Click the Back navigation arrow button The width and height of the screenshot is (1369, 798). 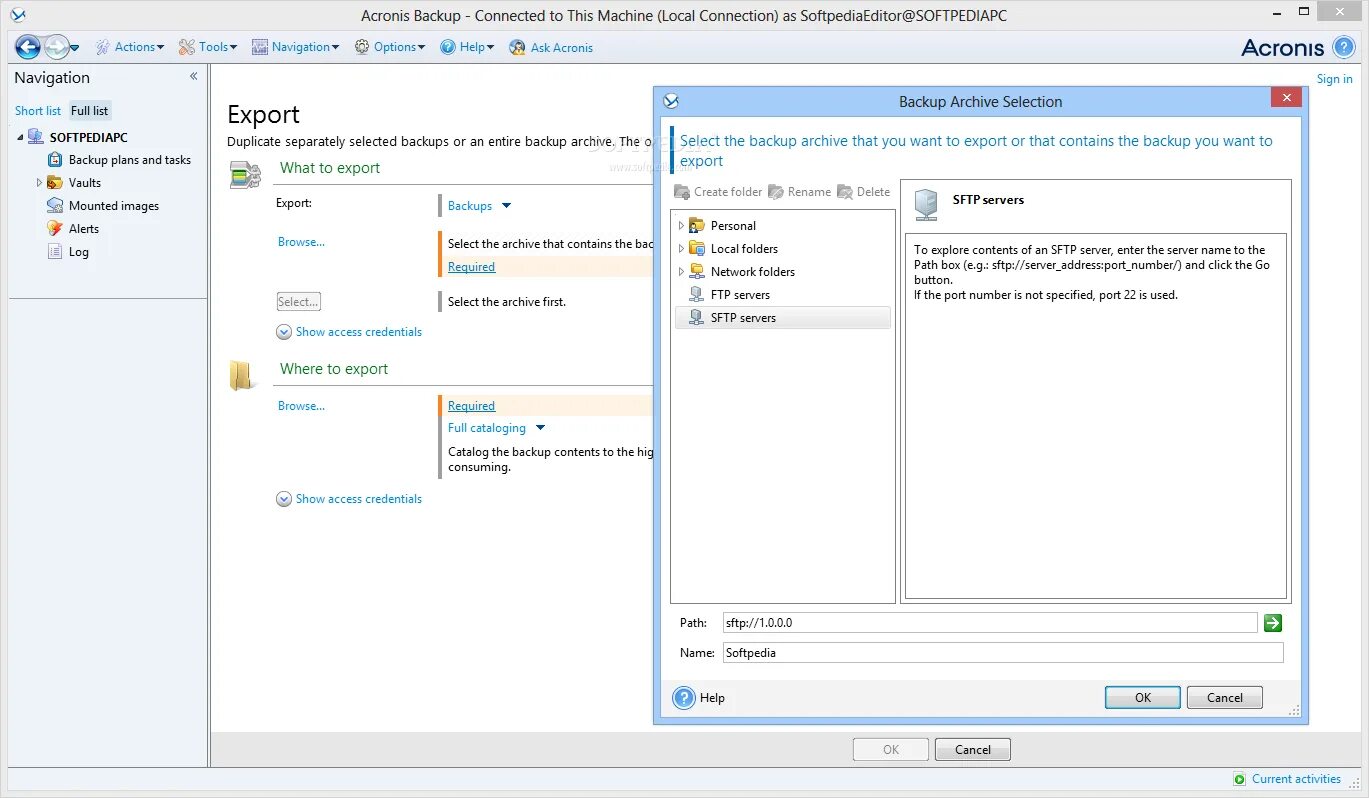coord(28,47)
